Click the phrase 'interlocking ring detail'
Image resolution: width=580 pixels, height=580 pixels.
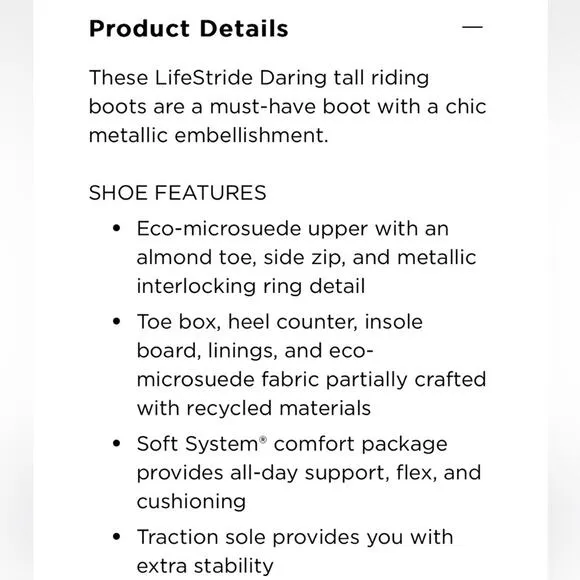tap(251, 286)
